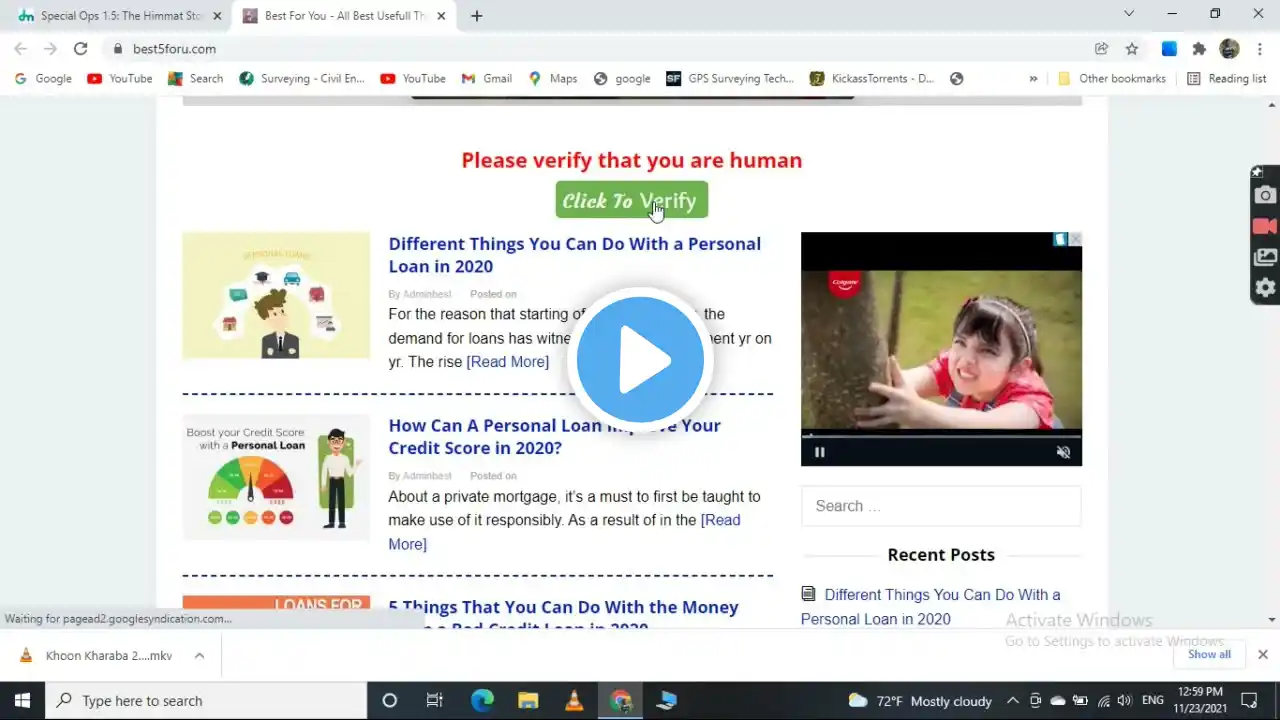
Task: Expand the Other bookmarks folder
Action: [1112, 79]
